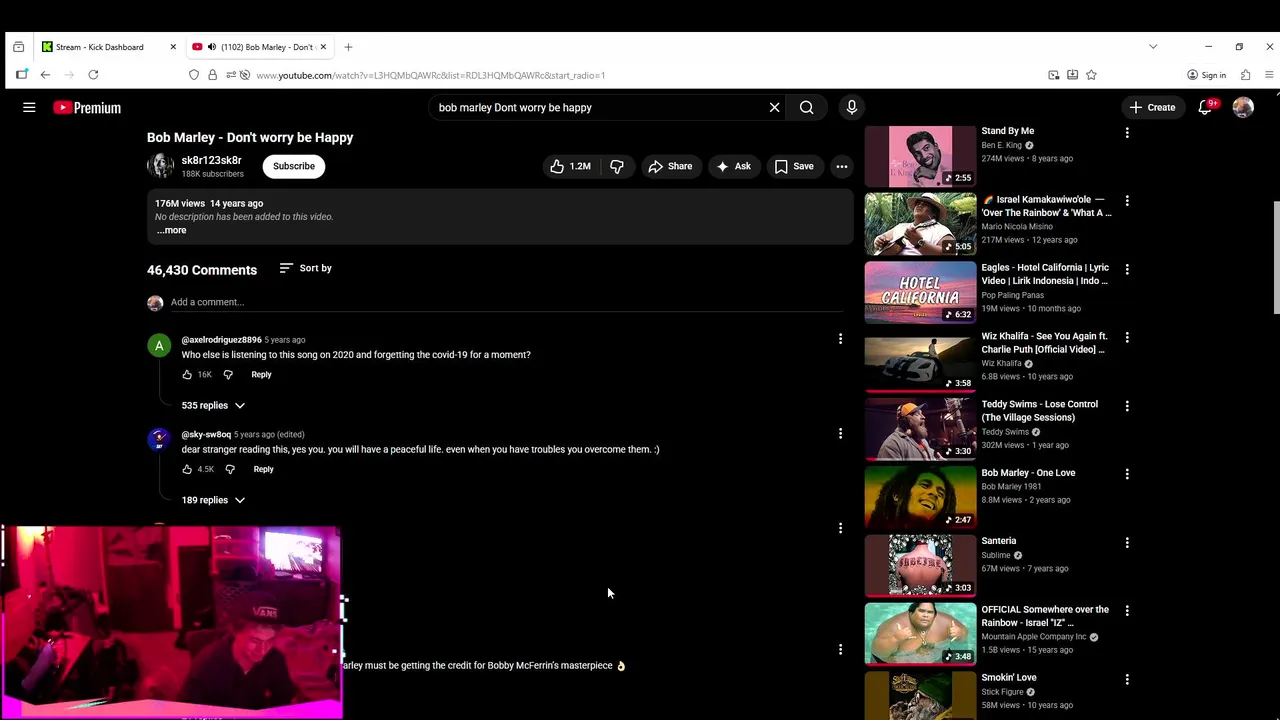Mute the Bob Marley tab audio icon

211,47
